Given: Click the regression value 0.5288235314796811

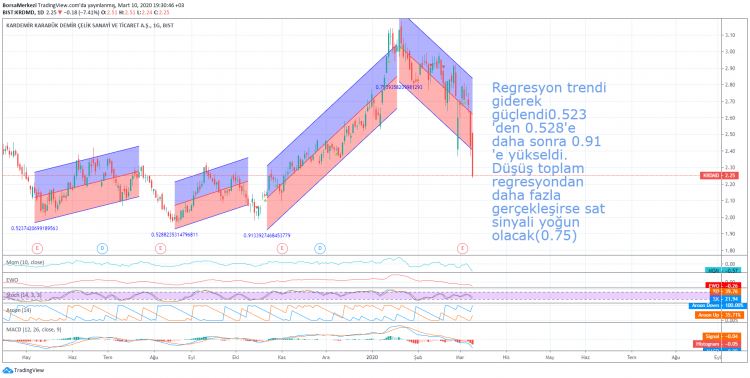Looking at the screenshot, I should coord(174,235).
